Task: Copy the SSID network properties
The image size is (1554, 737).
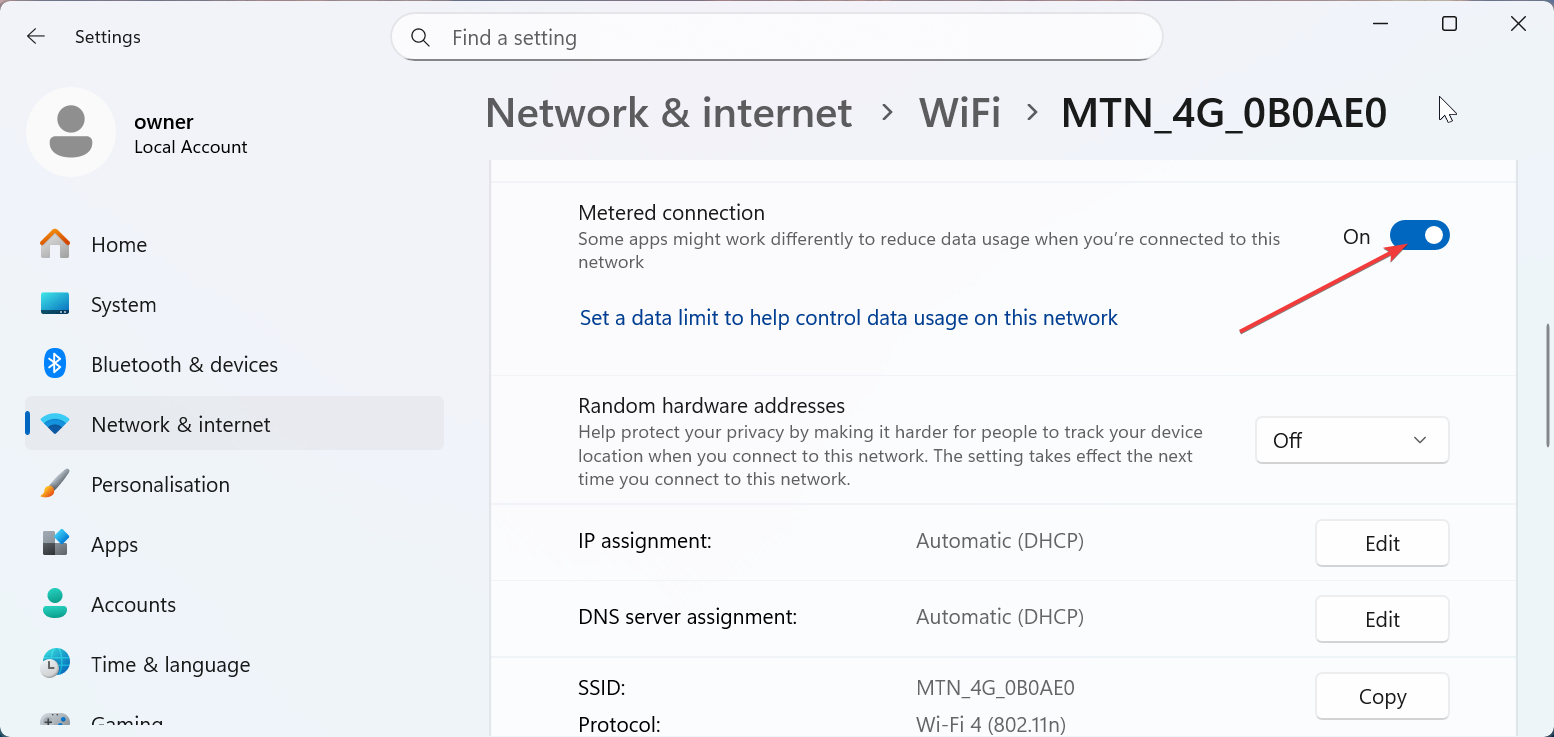Action: point(1381,696)
